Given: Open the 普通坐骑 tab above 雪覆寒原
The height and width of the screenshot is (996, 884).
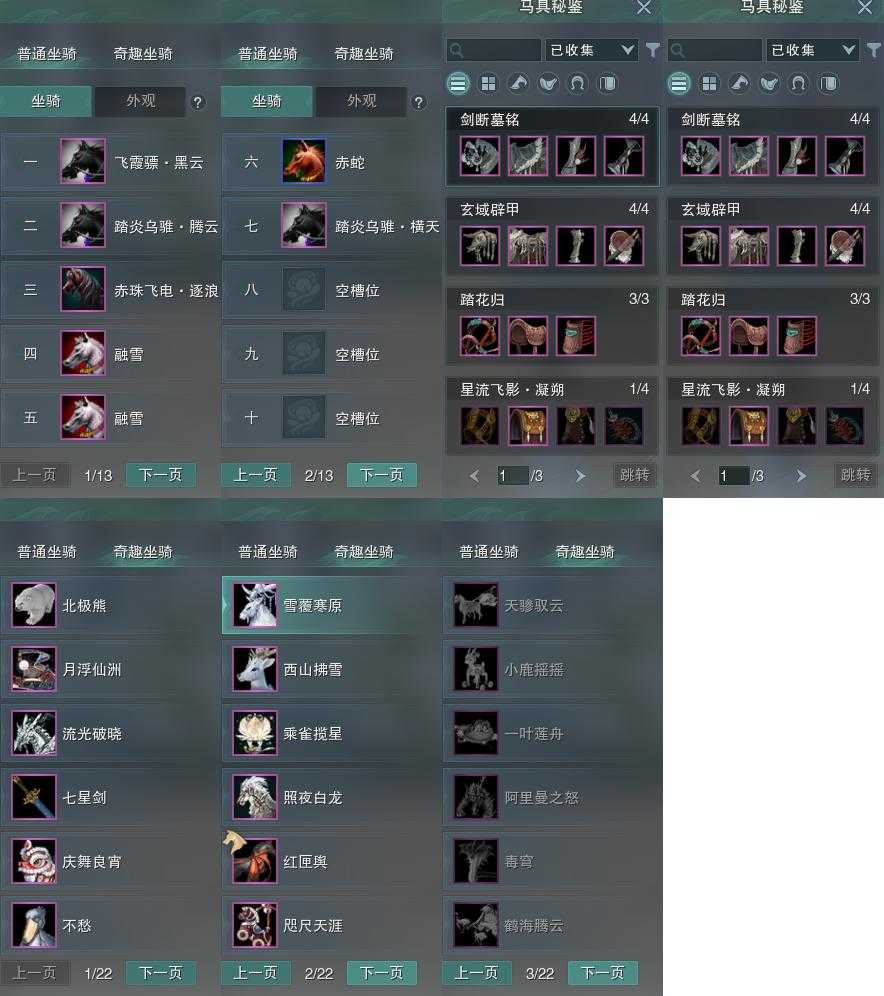Looking at the screenshot, I should point(267,551).
